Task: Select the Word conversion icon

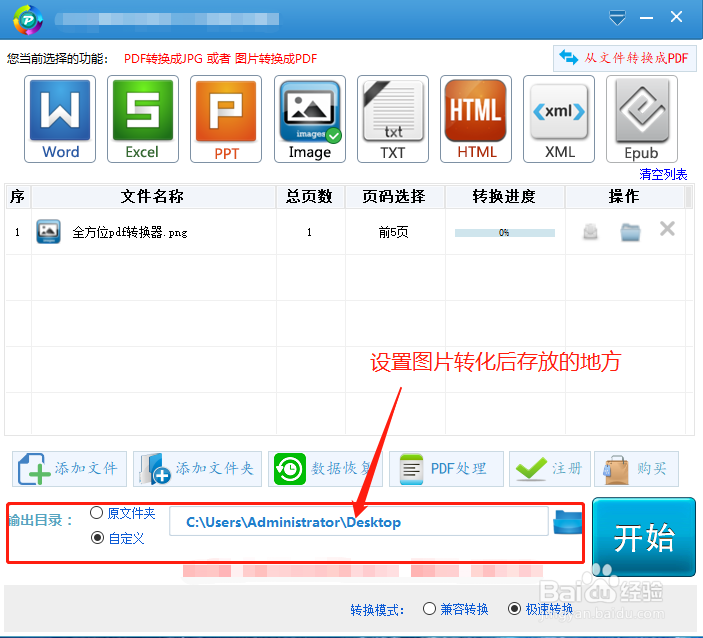Action: point(60,119)
